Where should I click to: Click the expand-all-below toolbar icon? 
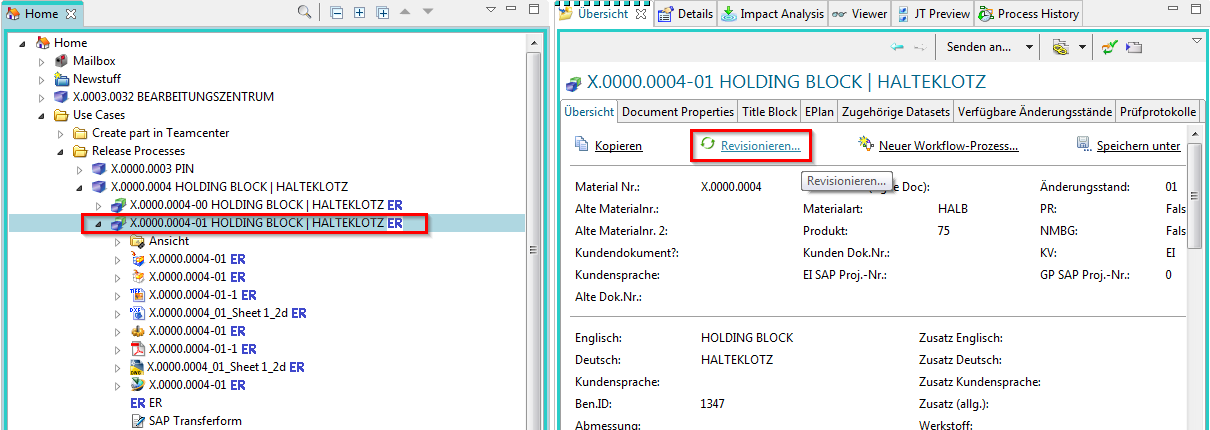(383, 12)
